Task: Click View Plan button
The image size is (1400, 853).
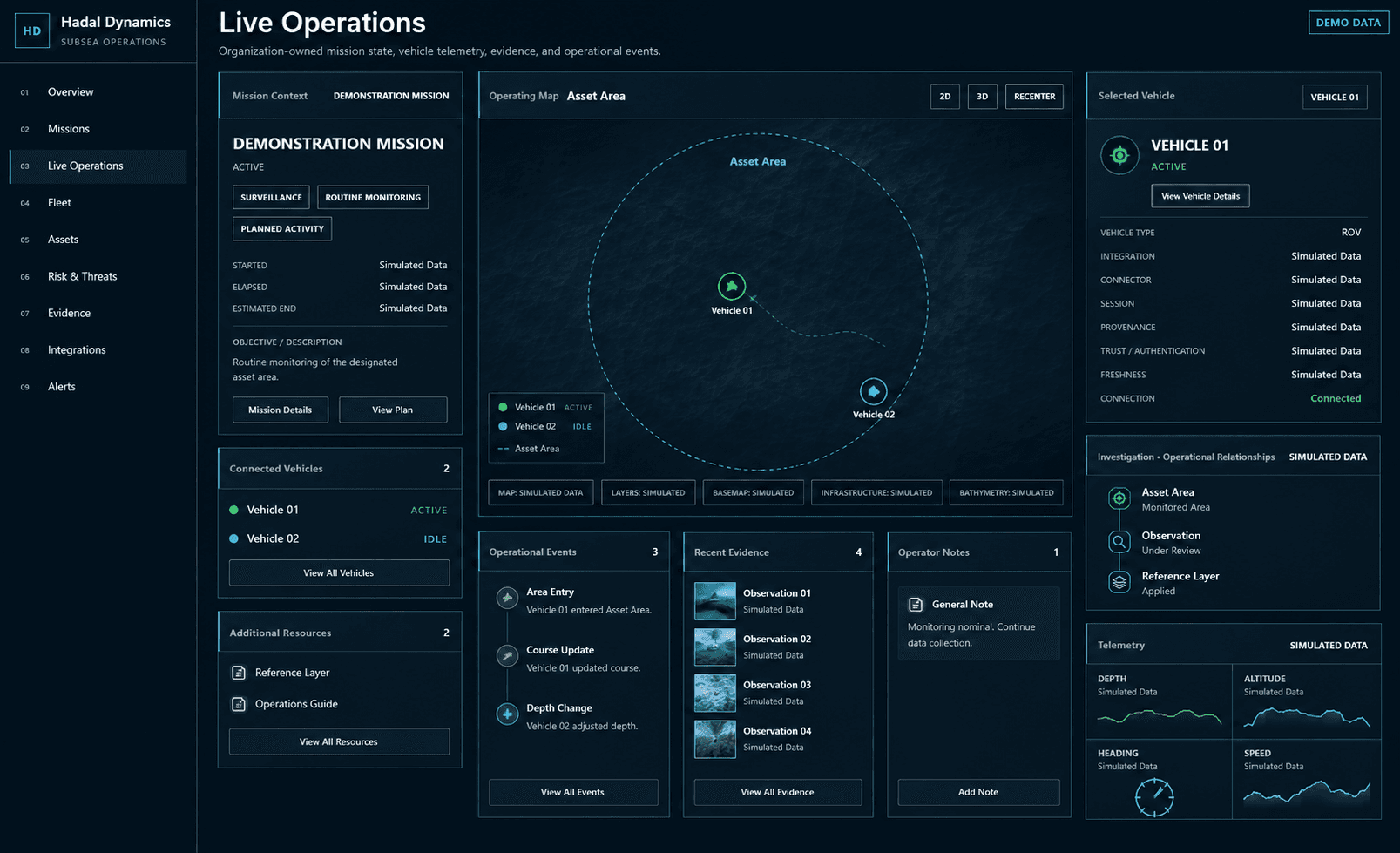Action: 393,410
